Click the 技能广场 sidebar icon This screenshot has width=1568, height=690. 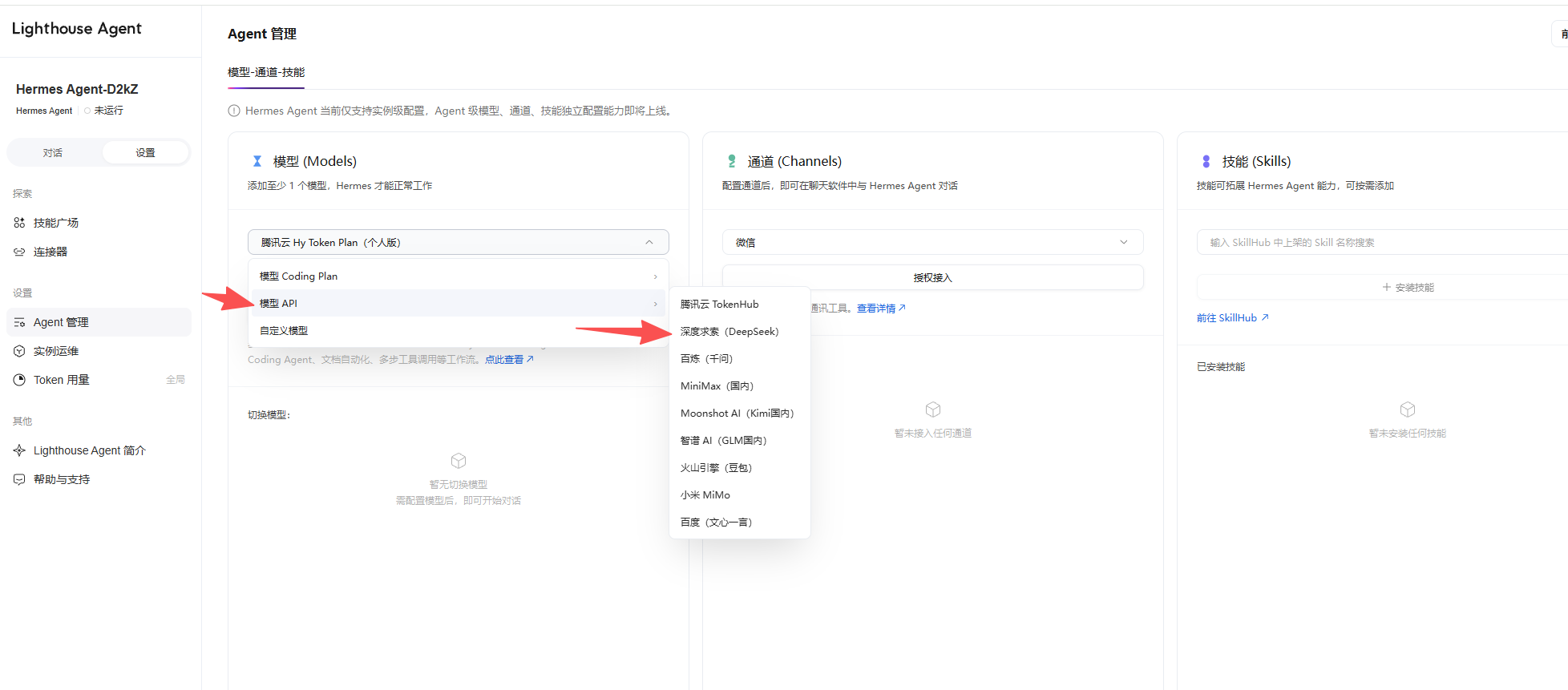click(x=19, y=223)
